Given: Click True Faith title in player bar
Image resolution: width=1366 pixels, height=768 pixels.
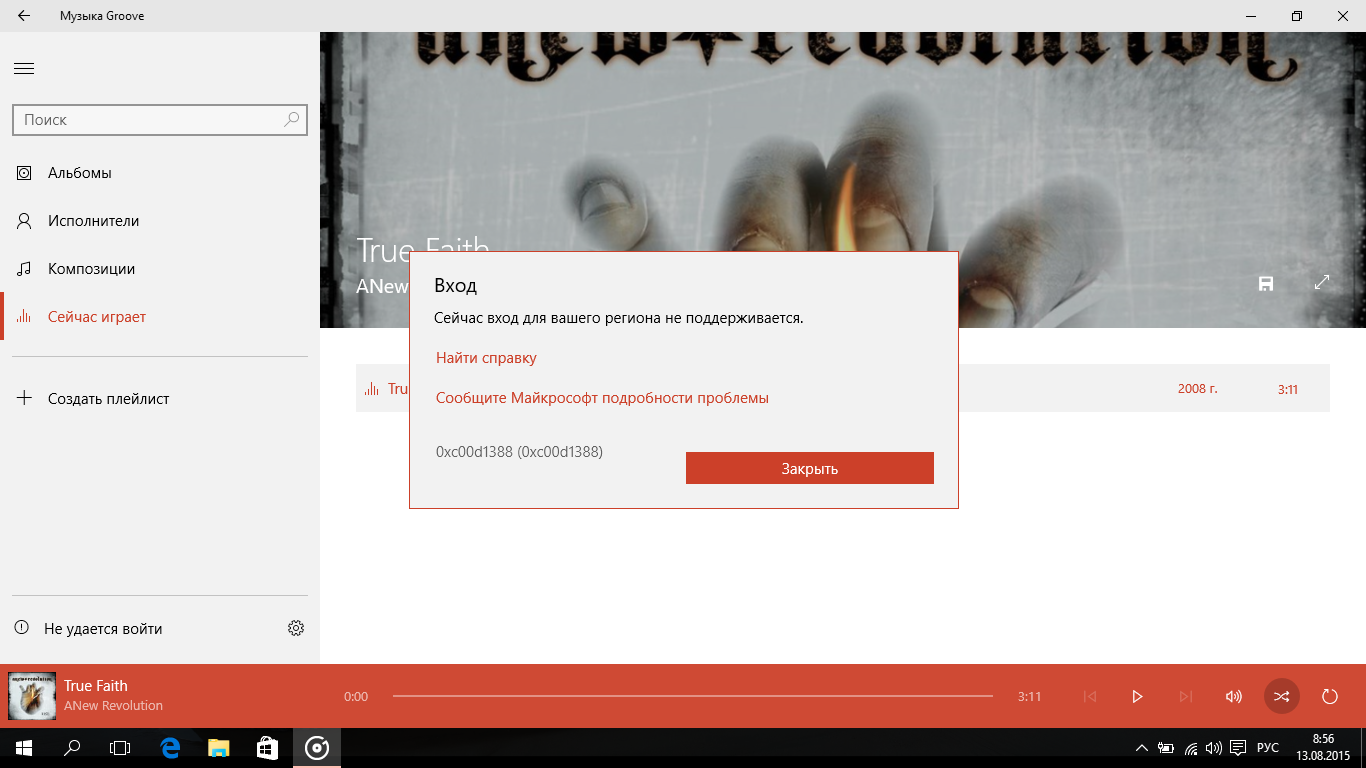Looking at the screenshot, I should pyautogui.click(x=96, y=686).
